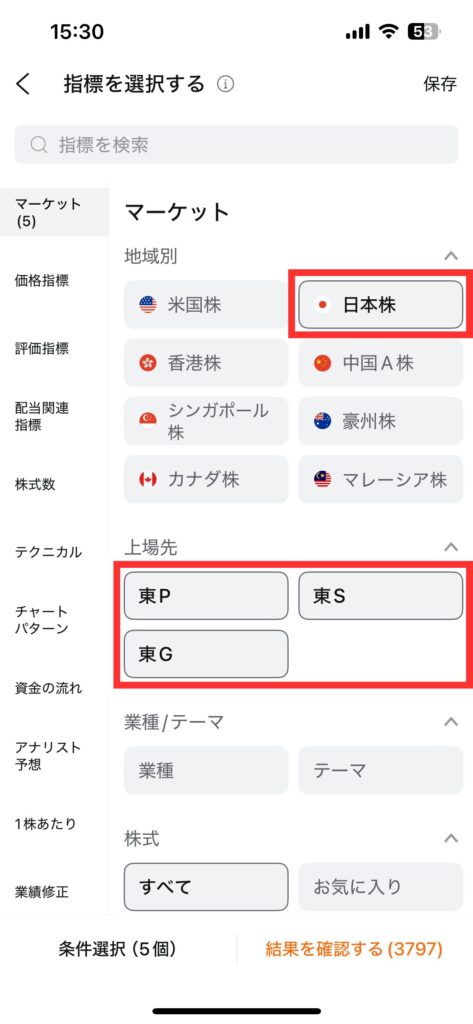Choose カナダ株 with the Canada flag

pos(206,479)
